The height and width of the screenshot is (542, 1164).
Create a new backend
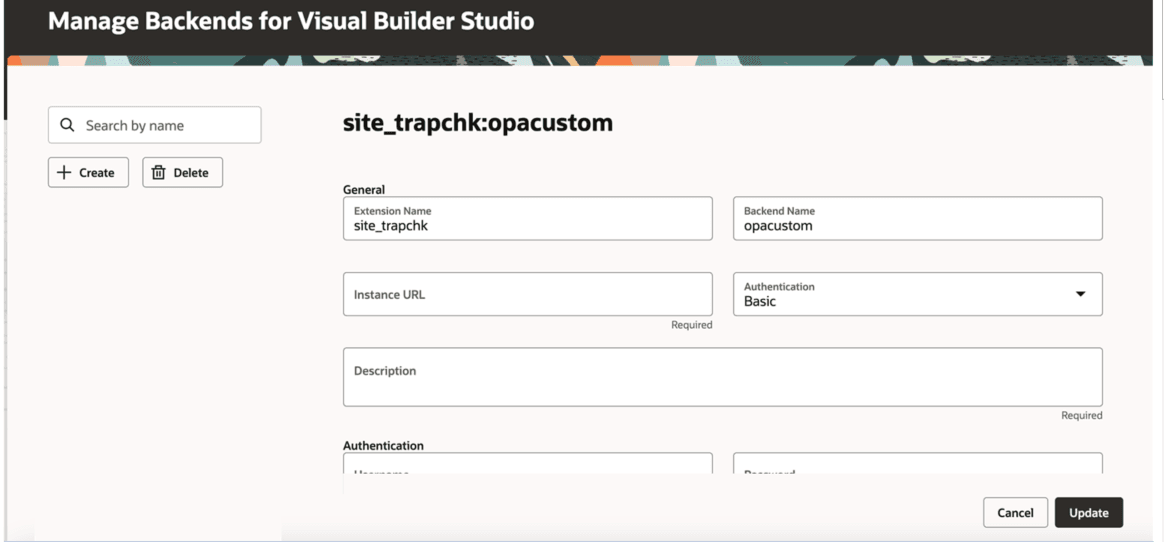(x=88, y=172)
